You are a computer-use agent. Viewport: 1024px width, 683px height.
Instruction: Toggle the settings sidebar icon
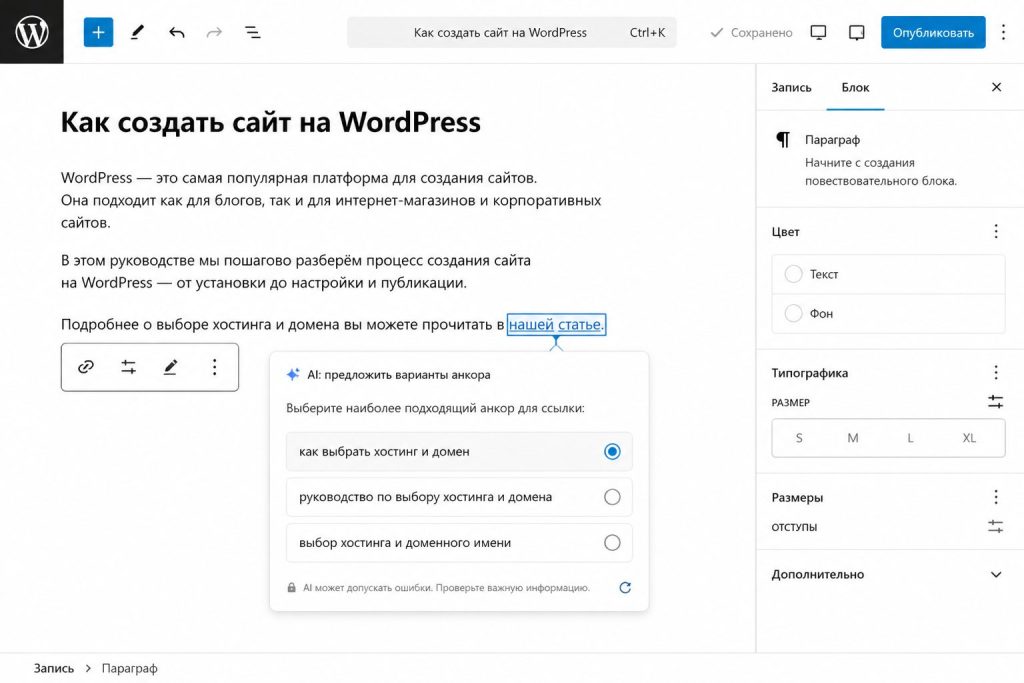click(x=856, y=32)
